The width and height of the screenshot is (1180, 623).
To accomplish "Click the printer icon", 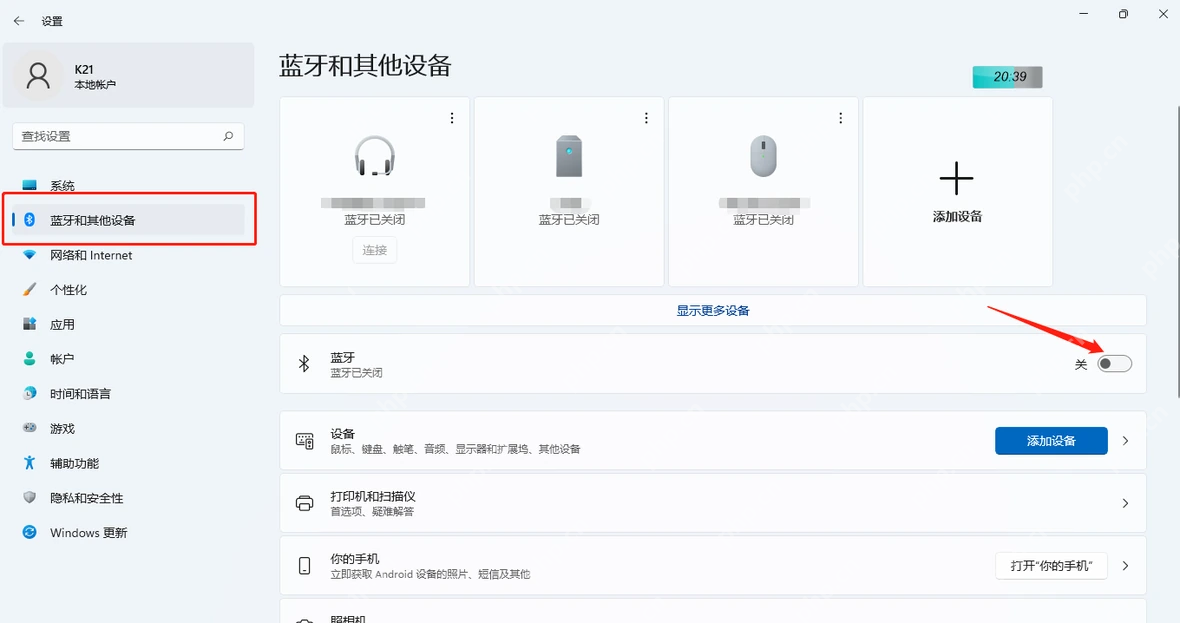I will 305,503.
